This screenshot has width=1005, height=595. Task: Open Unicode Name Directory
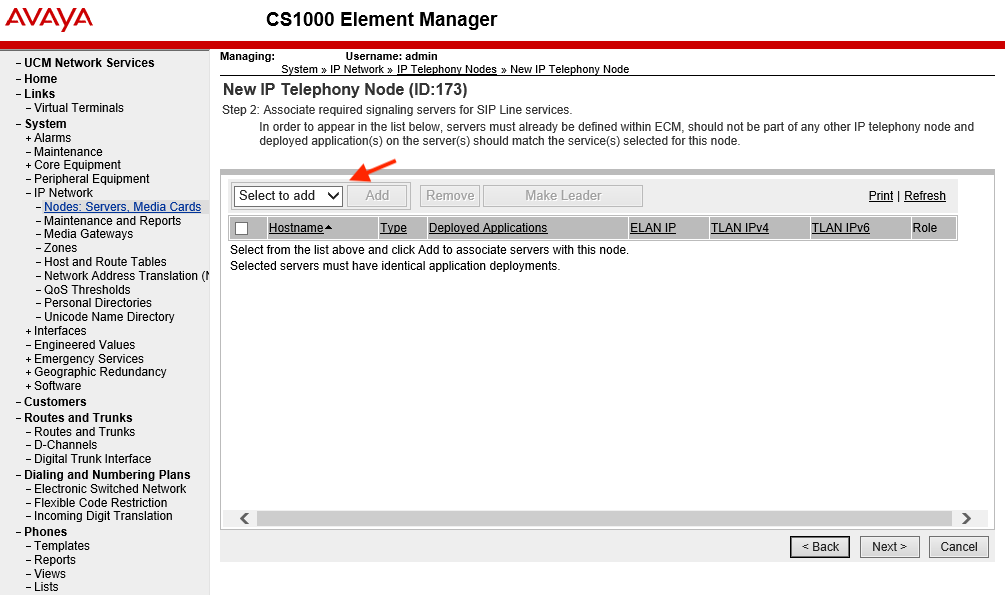(109, 317)
